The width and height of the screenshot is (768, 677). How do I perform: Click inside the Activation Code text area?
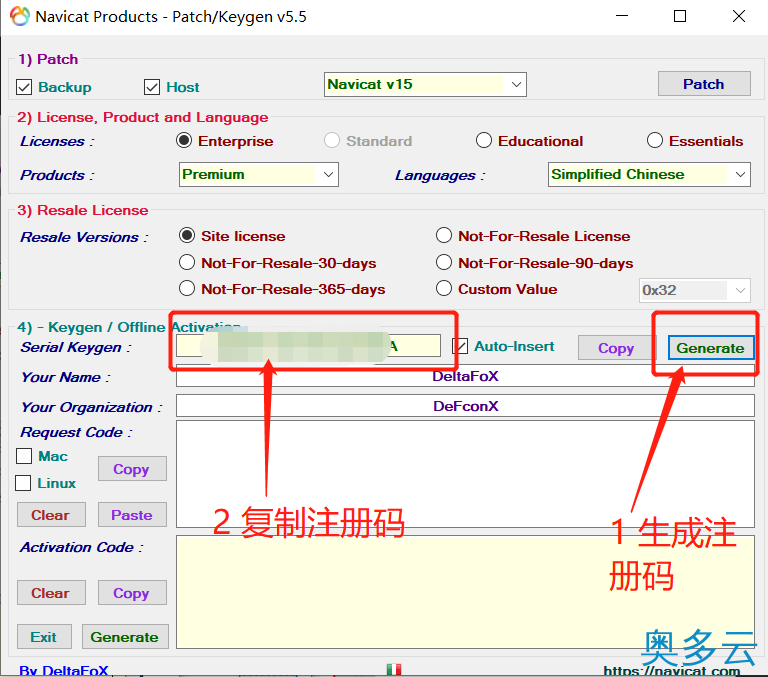[x=465, y=592]
